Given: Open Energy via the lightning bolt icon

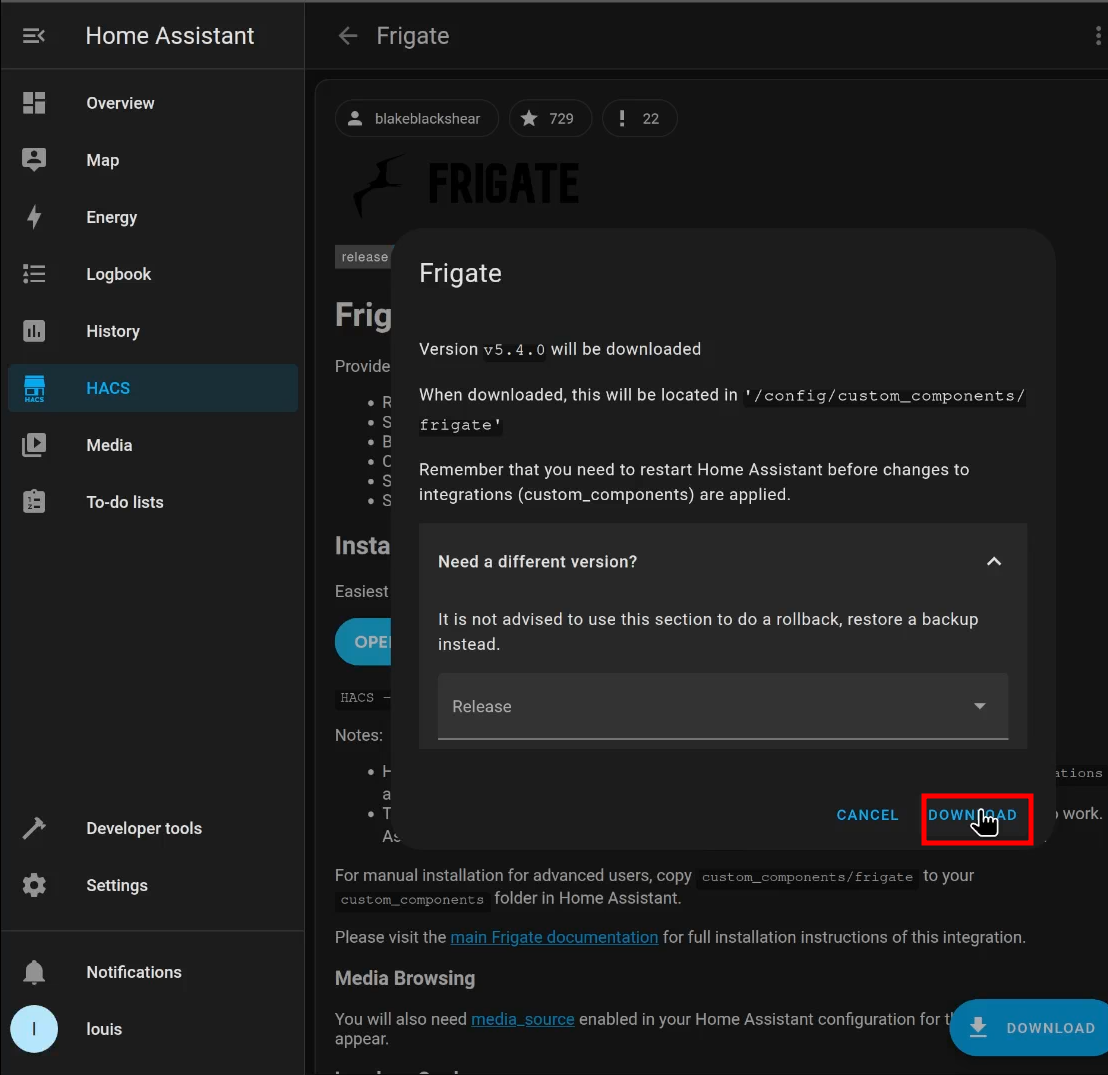Looking at the screenshot, I should (34, 217).
